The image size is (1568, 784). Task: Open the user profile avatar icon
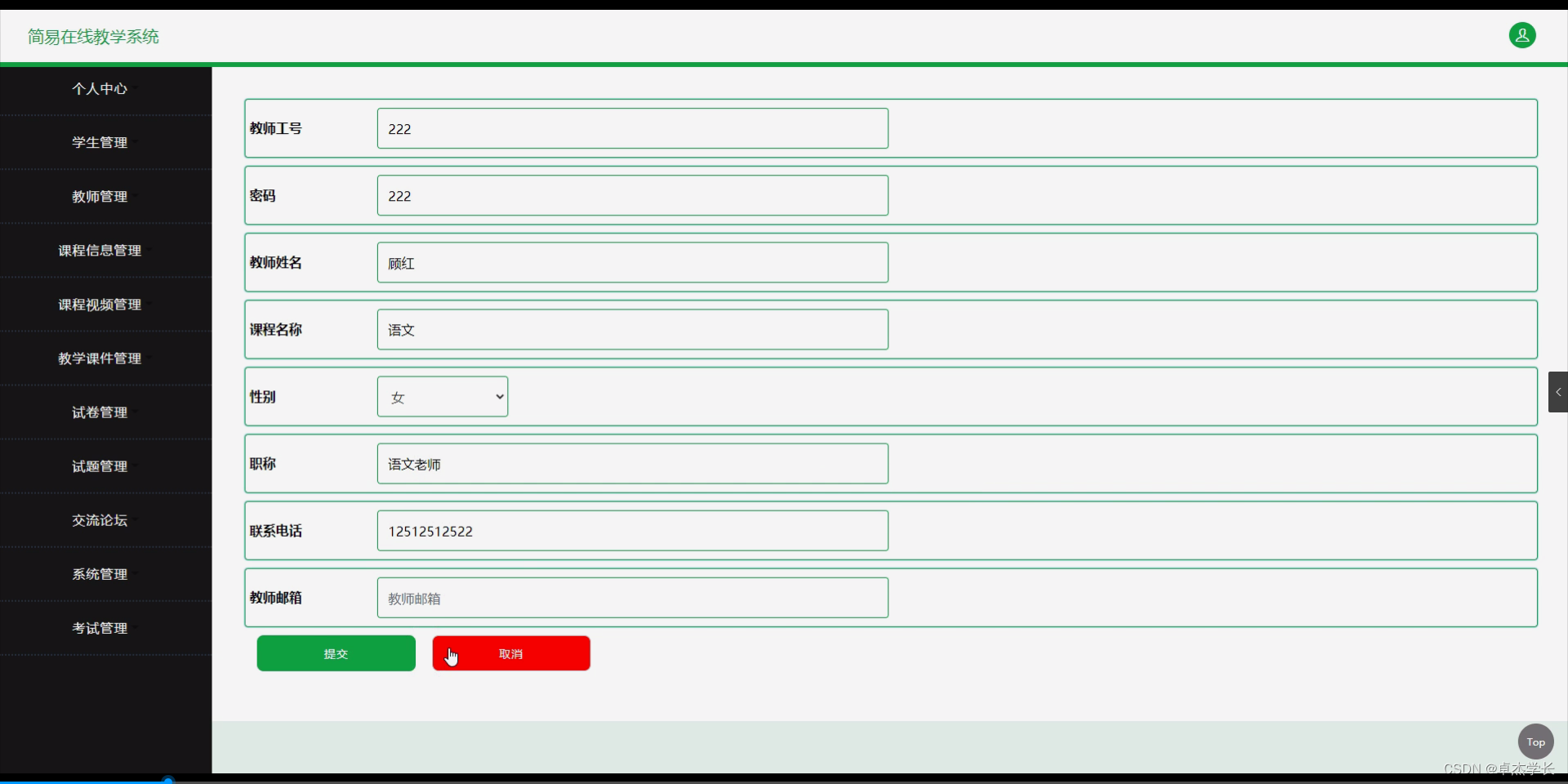1521,35
